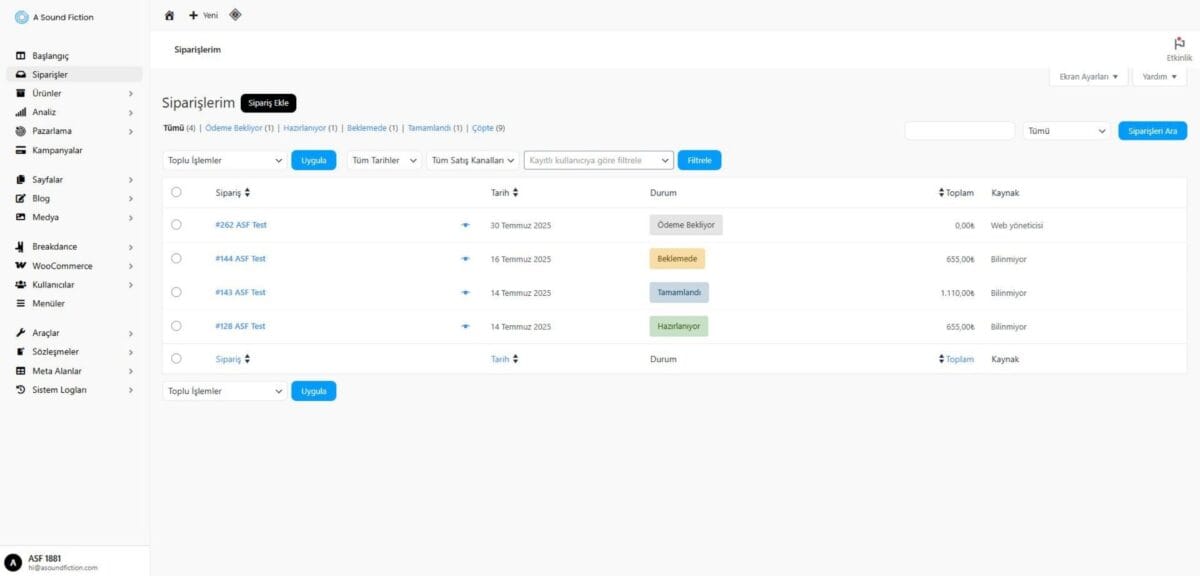Screen dimensions: 1200x576
Task: Open Ürünler in the sidebar
Action: pyautogui.click(x=47, y=93)
